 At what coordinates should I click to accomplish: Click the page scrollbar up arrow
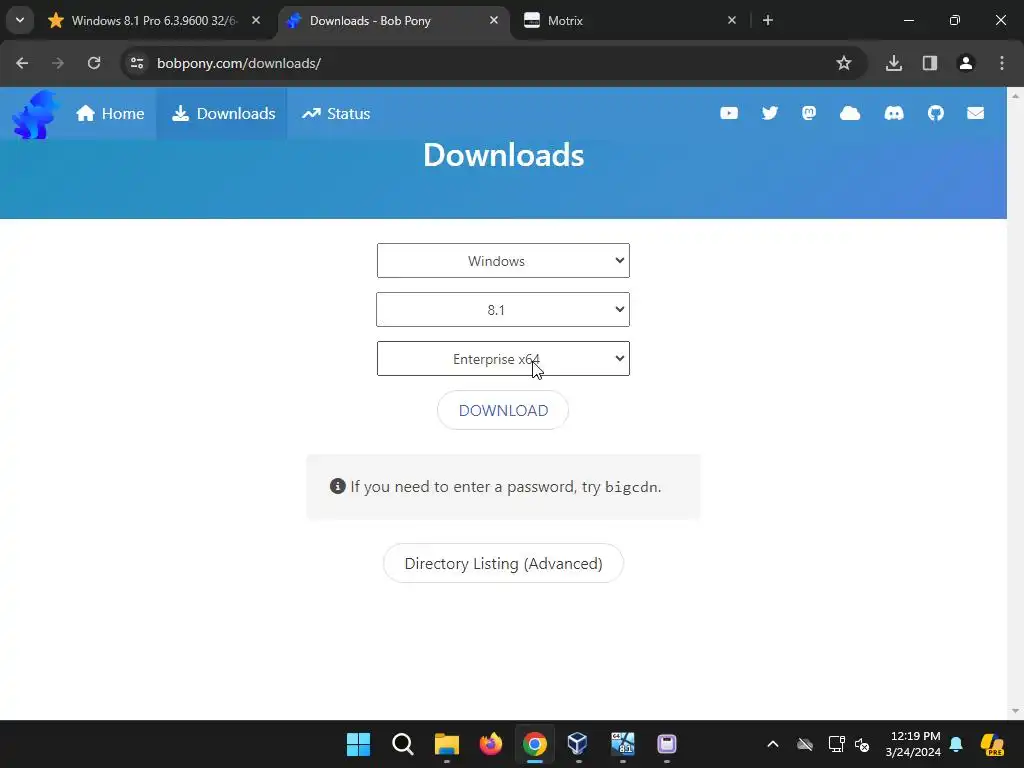(x=1015, y=96)
